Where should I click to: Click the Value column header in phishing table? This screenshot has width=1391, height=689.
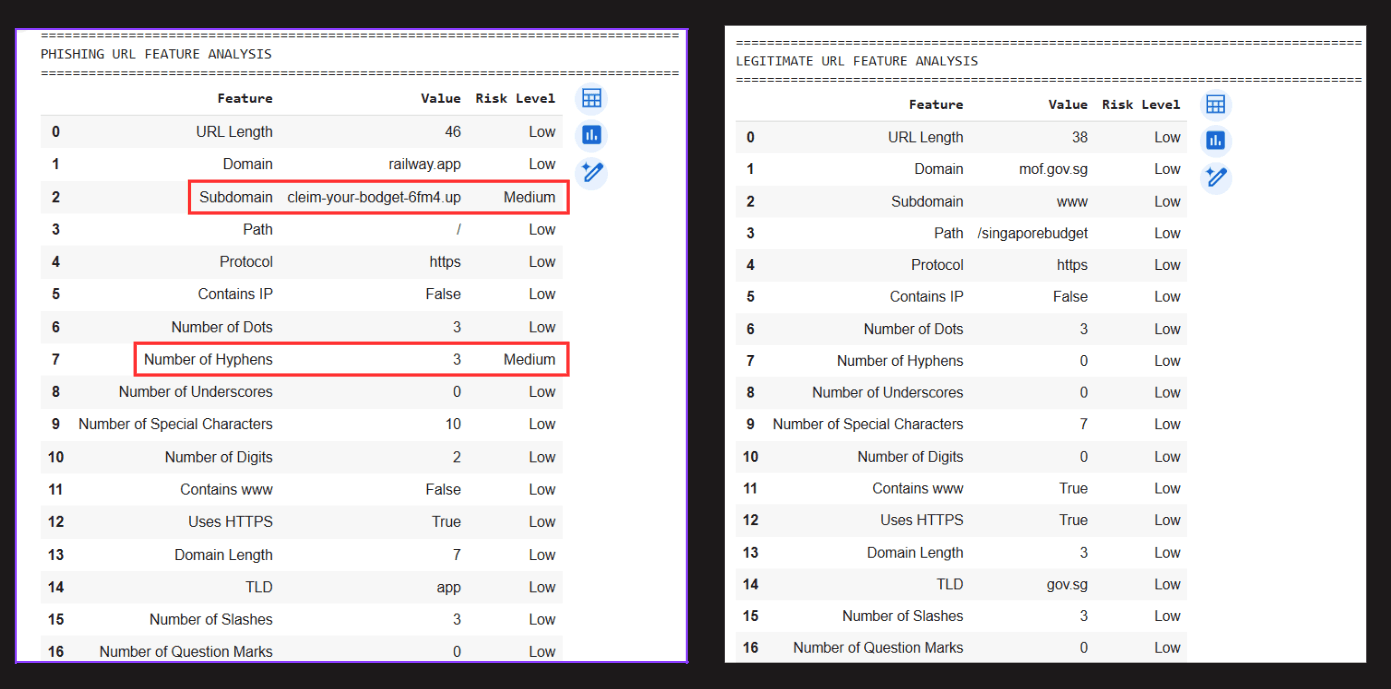point(441,98)
